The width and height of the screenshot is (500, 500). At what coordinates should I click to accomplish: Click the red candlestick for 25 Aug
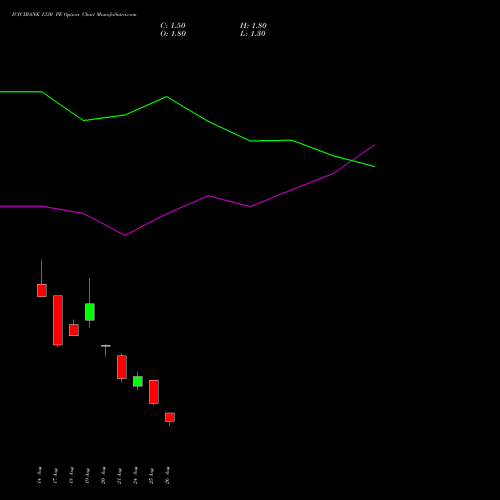click(154, 392)
